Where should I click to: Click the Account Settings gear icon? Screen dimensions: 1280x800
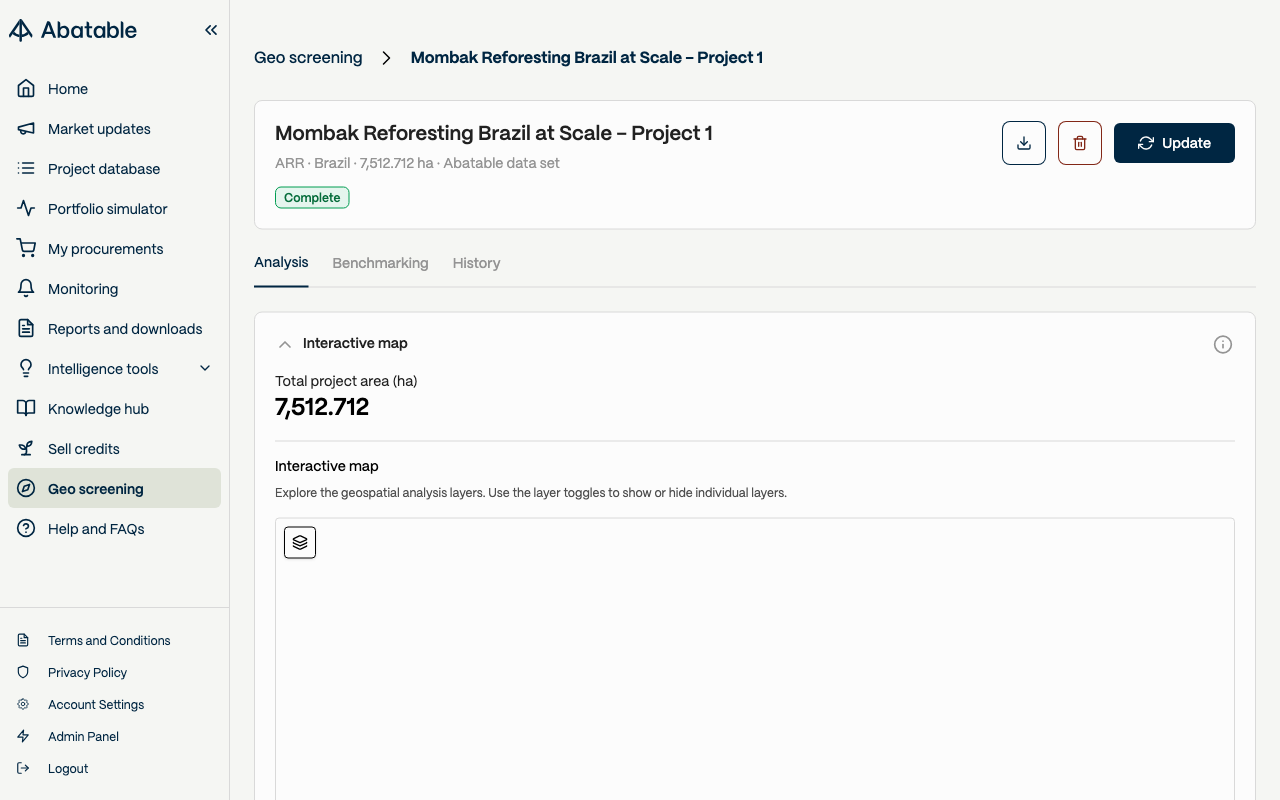pos(23,705)
